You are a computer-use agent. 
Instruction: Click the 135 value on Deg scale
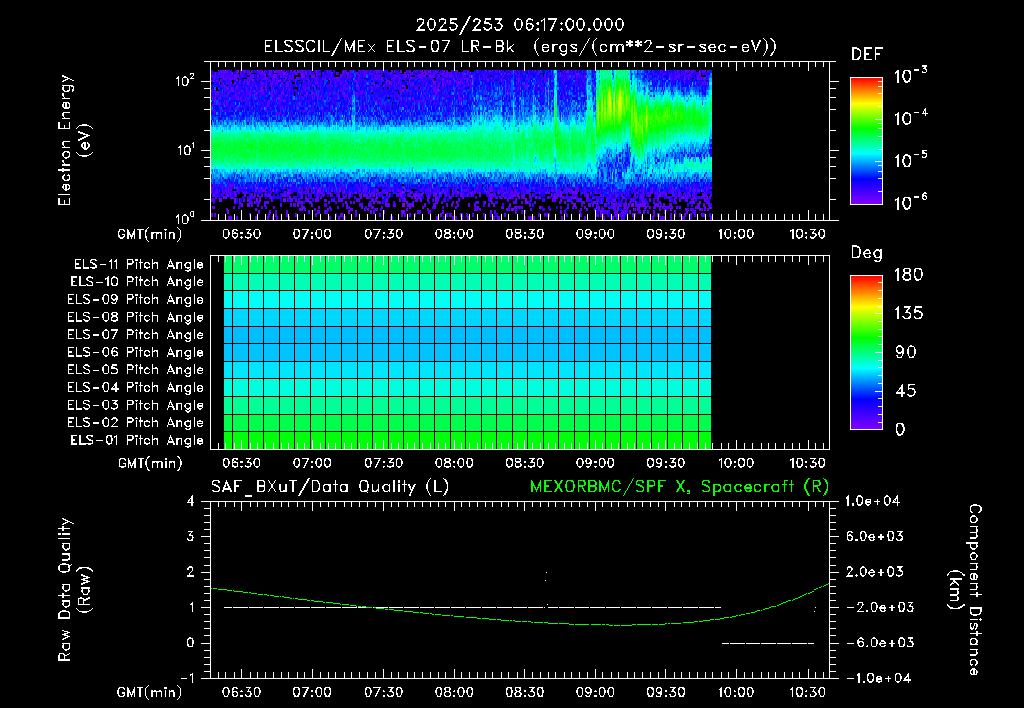coord(908,314)
